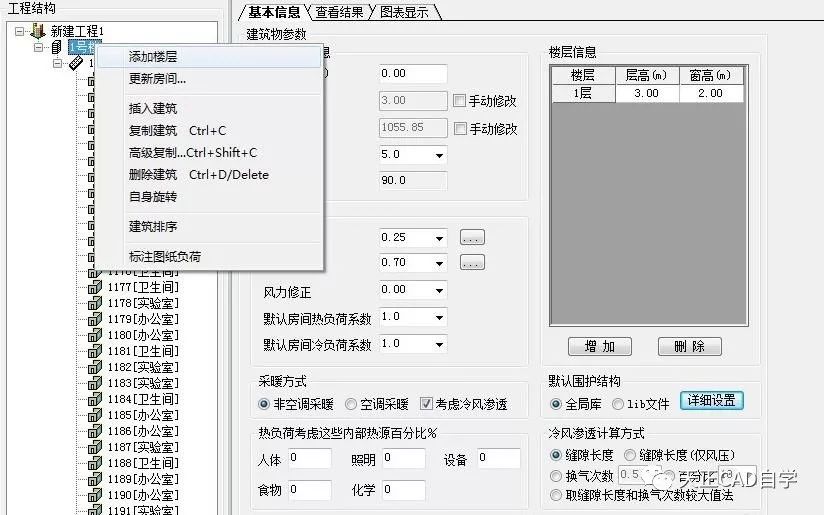This screenshot has height=515, width=824.
Task: Select the 1层 cell in floor table
Action: tap(583, 94)
